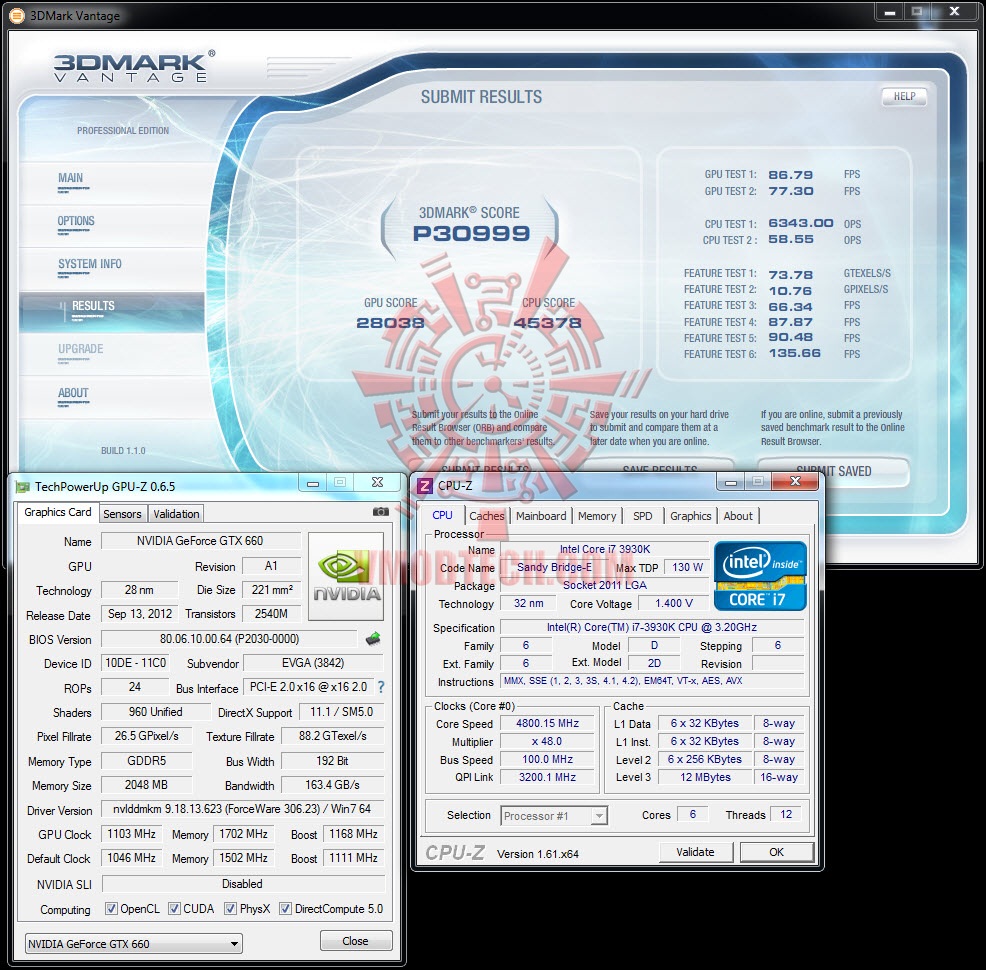Click the HELP button in 3DMark

pyautogui.click(x=904, y=96)
